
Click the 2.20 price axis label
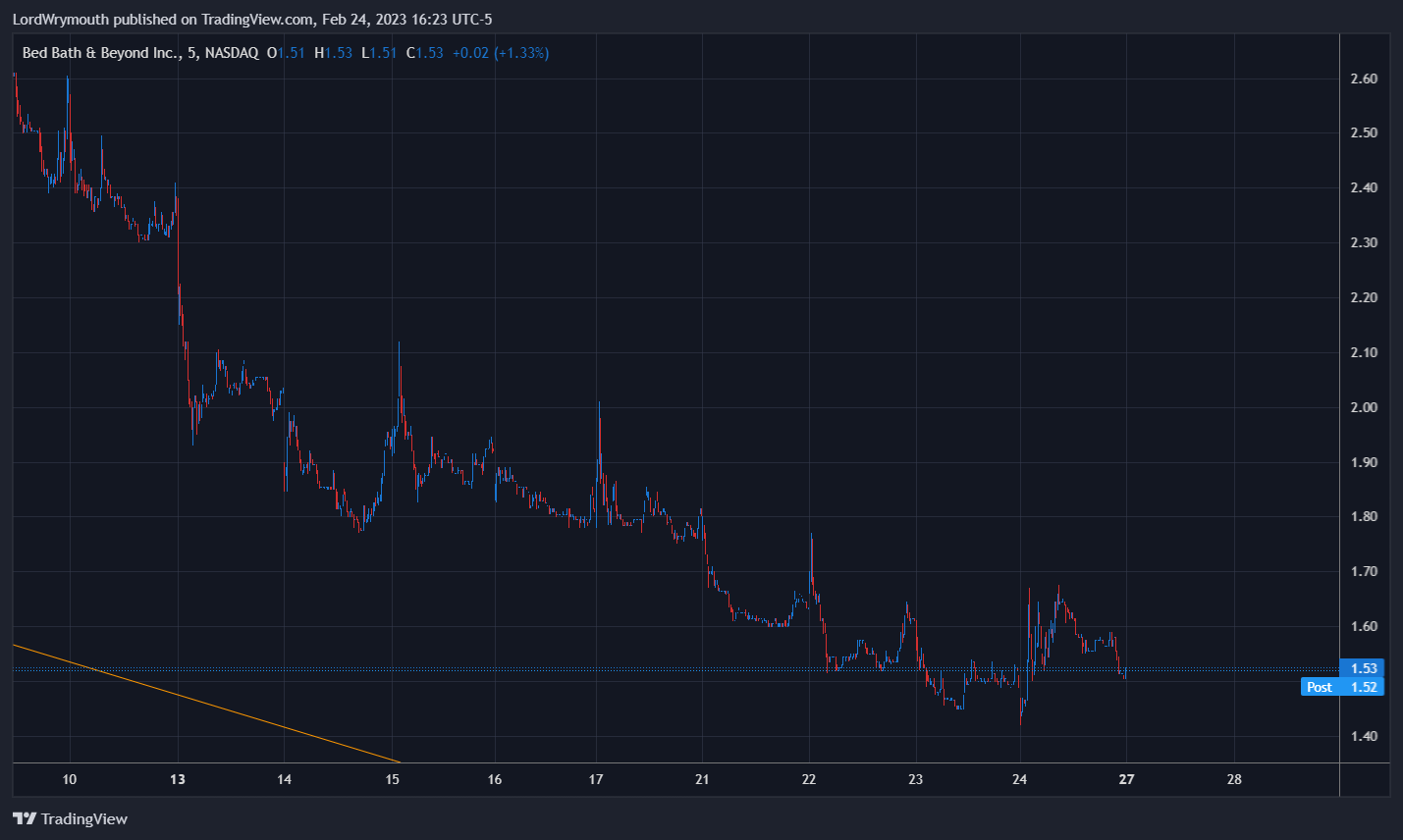point(1364,297)
